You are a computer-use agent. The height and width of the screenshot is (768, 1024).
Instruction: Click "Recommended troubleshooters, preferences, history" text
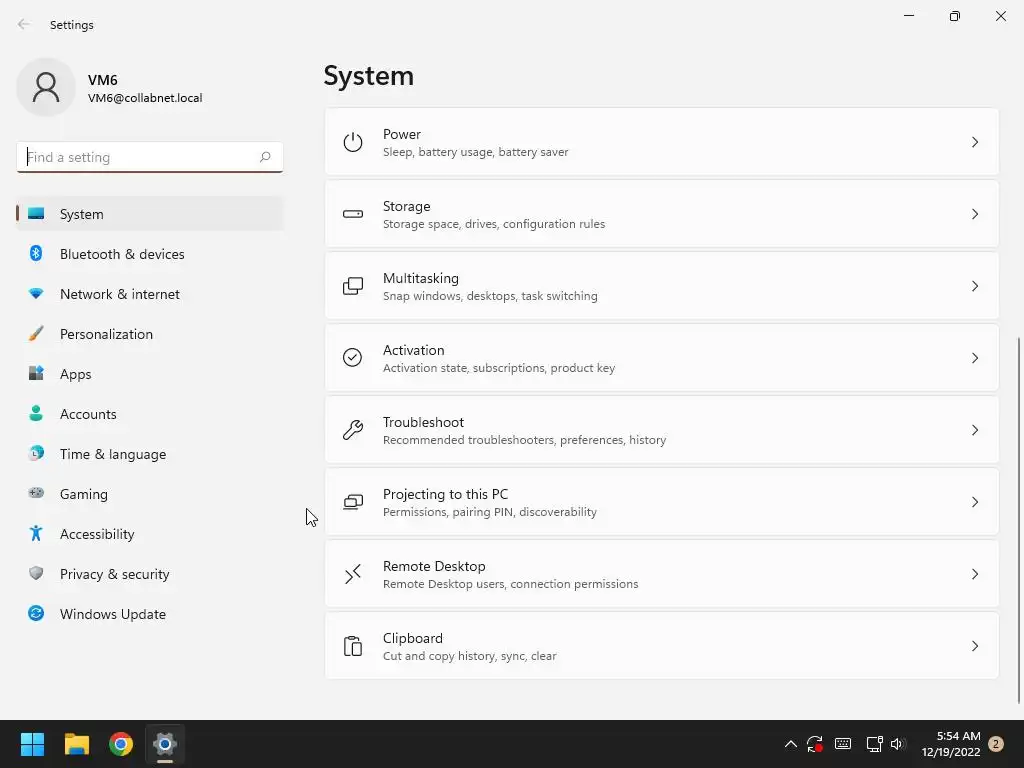524,440
